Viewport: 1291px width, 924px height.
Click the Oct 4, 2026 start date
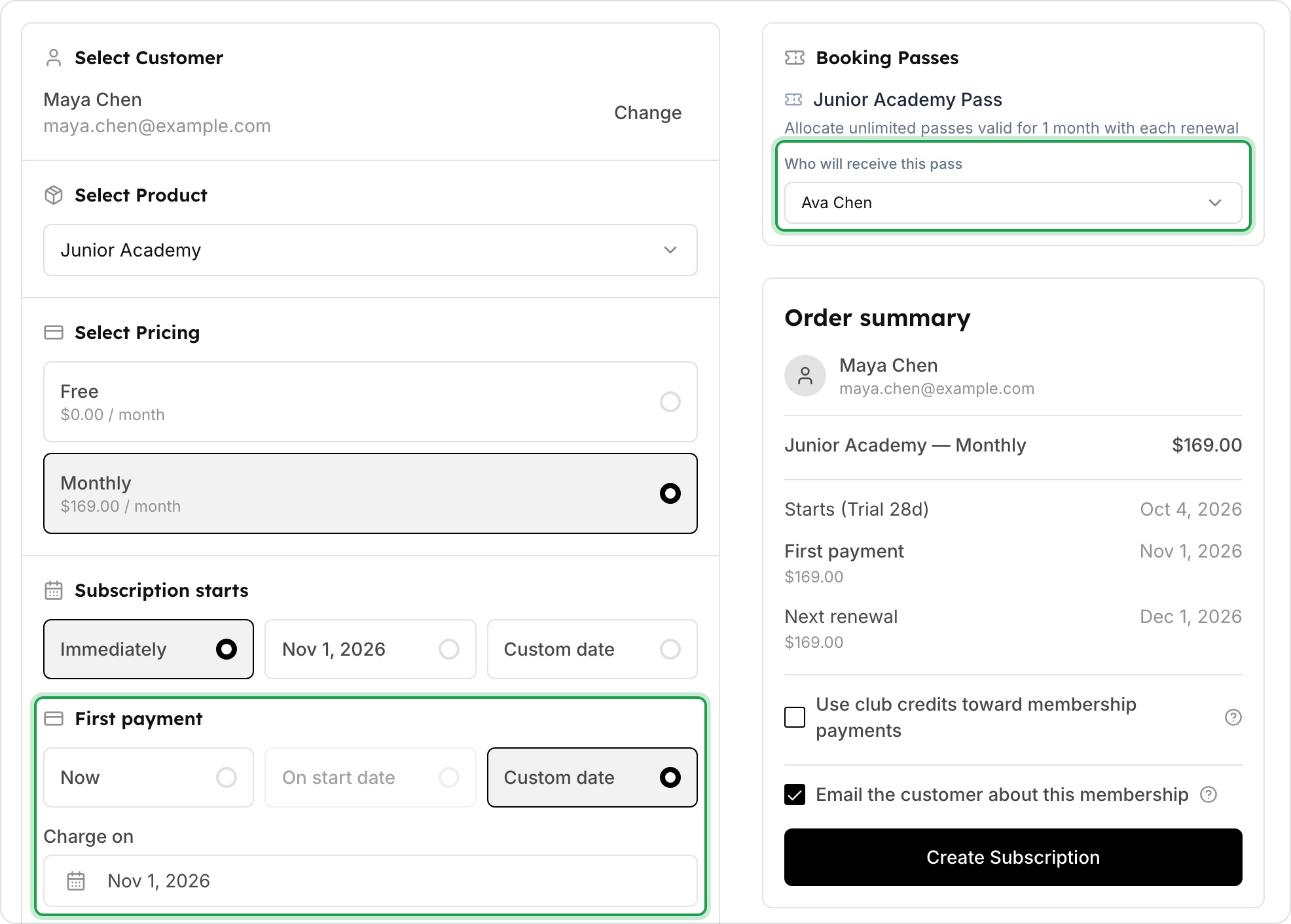pyautogui.click(x=1191, y=509)
